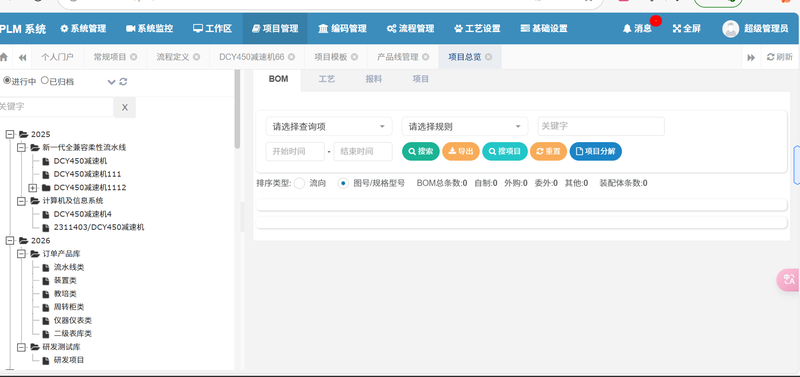Close the 项目模板 tab
This screenshot has width=800, height=377.
pos(355,57)
